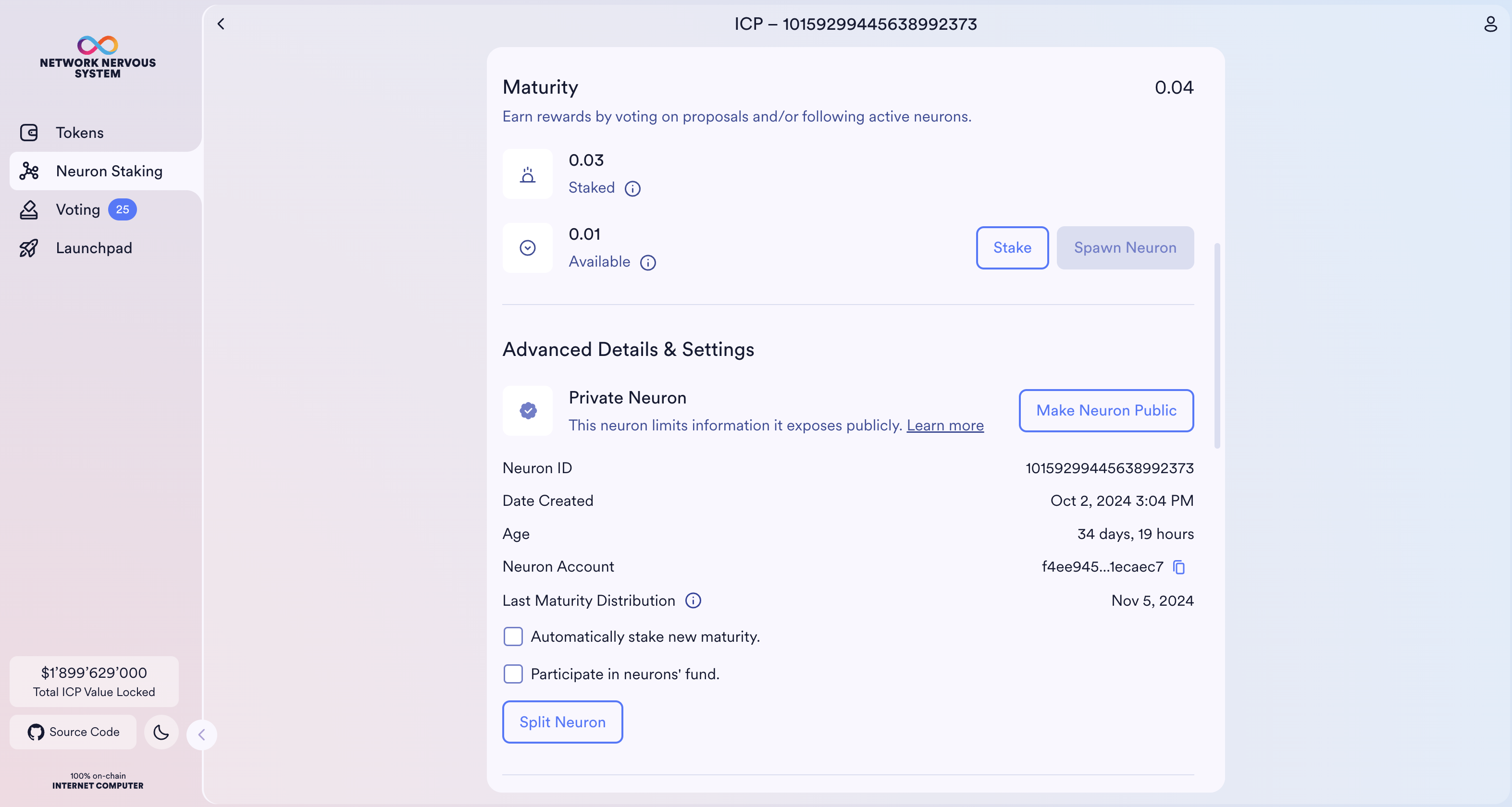Click the Network Nervous System logo
This screenshot has height=807, width=1512.
click(97, 56)
